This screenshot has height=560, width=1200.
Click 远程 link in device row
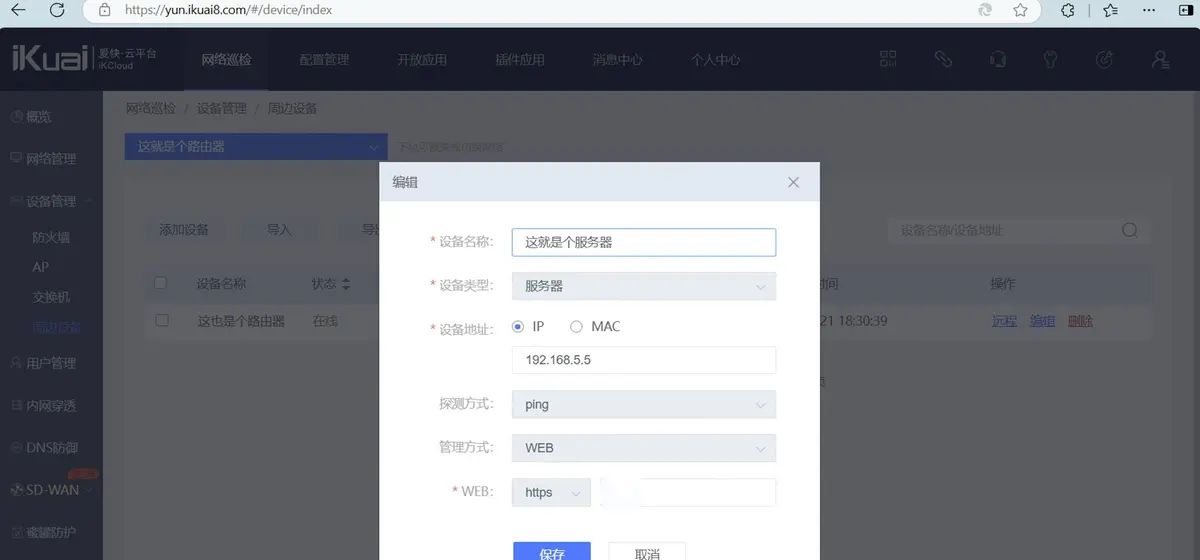[1004, 321]
